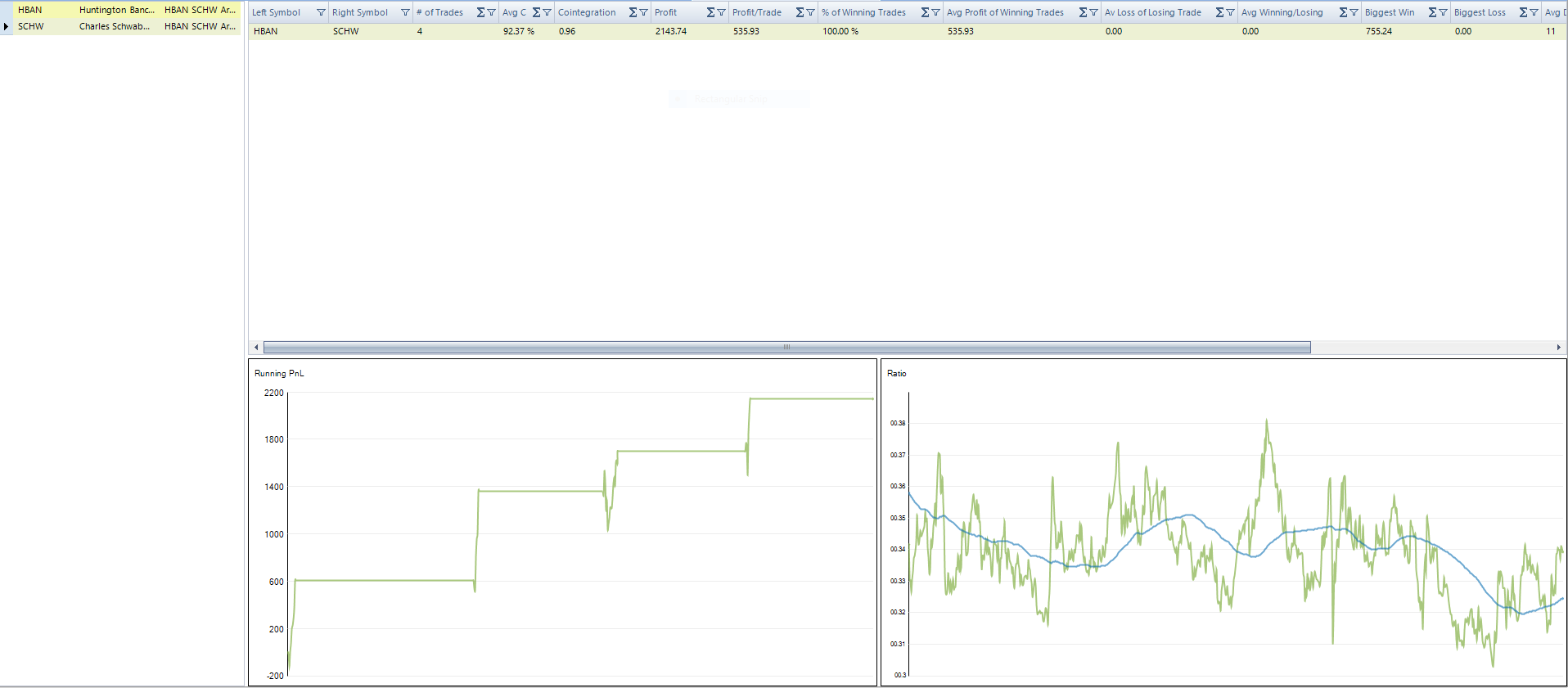Expand the SCHW row indicator arrow

(x=7, y=26)
